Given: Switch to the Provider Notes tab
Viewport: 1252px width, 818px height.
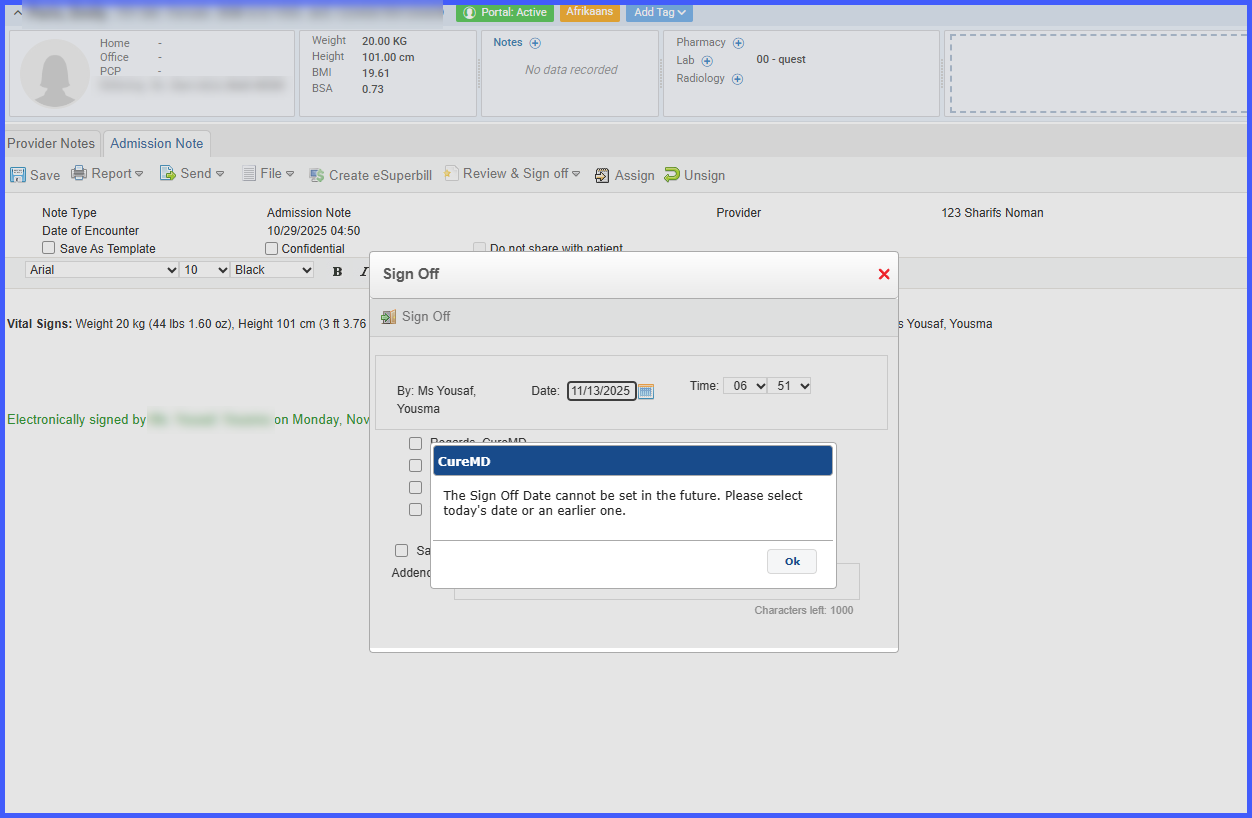Looking at the screenshot, I should (51, 143).
